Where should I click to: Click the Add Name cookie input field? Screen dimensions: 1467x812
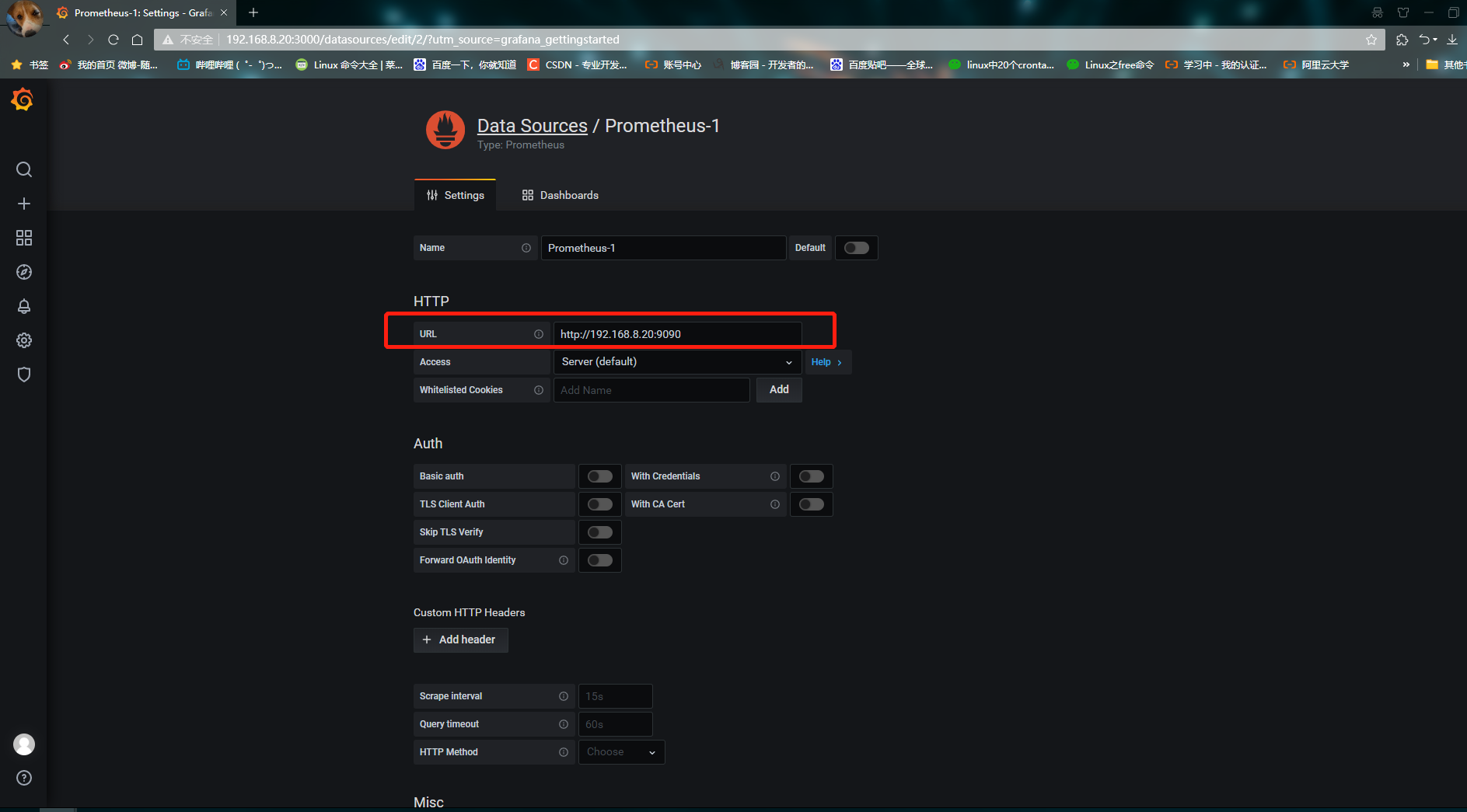pos(651,390)
